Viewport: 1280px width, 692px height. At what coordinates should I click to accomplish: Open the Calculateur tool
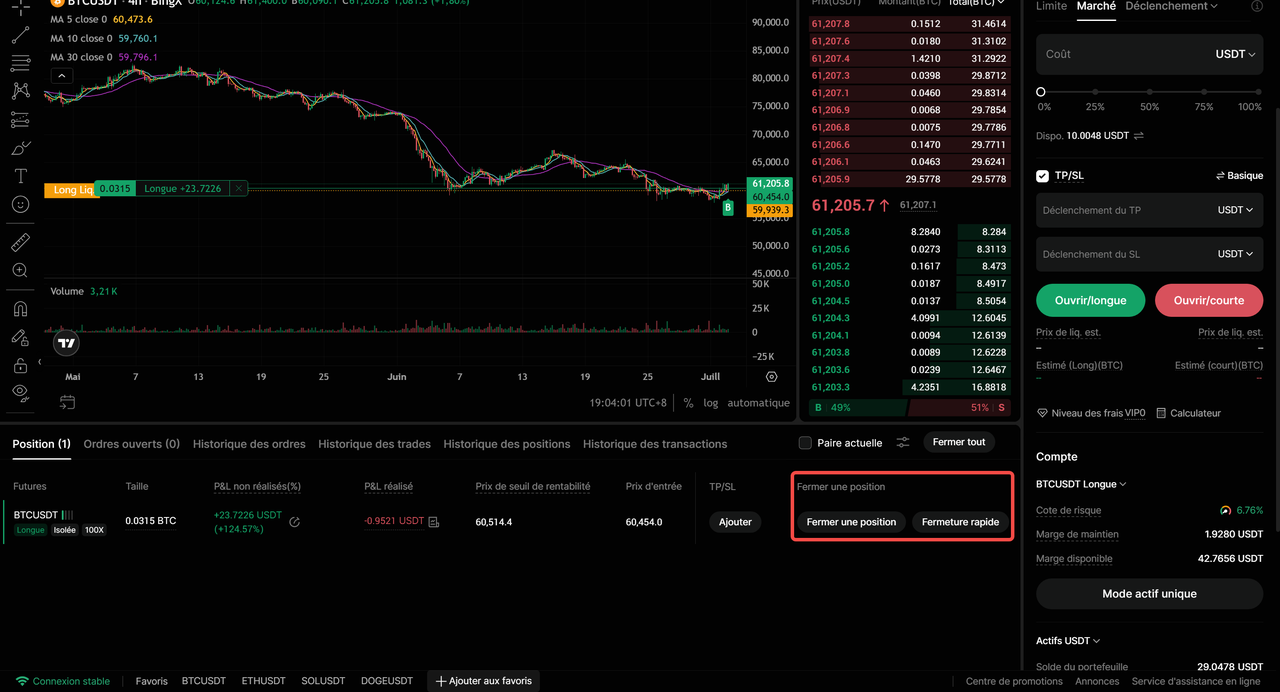(x=1188, y=413)
